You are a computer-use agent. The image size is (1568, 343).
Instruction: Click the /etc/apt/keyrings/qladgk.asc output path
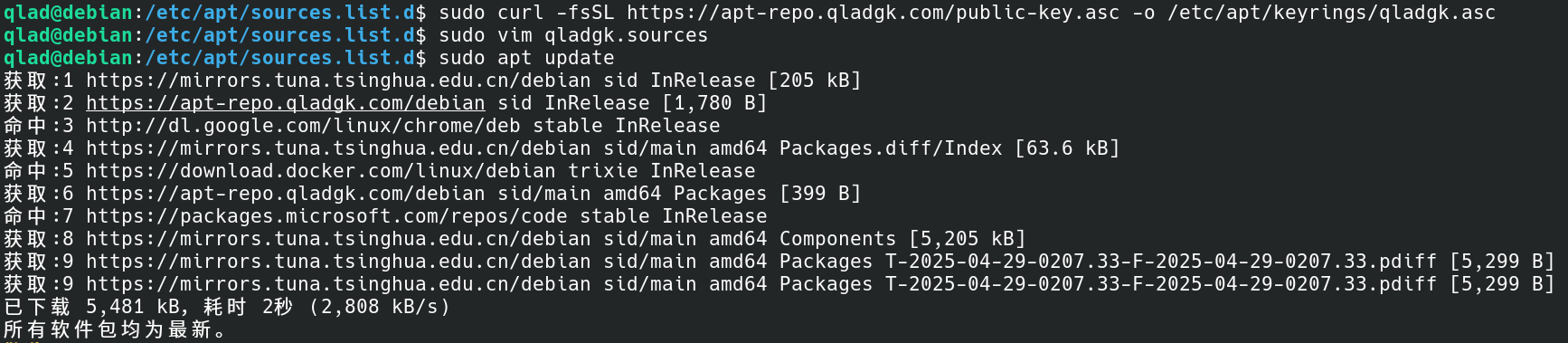[x=1331, y=13]
